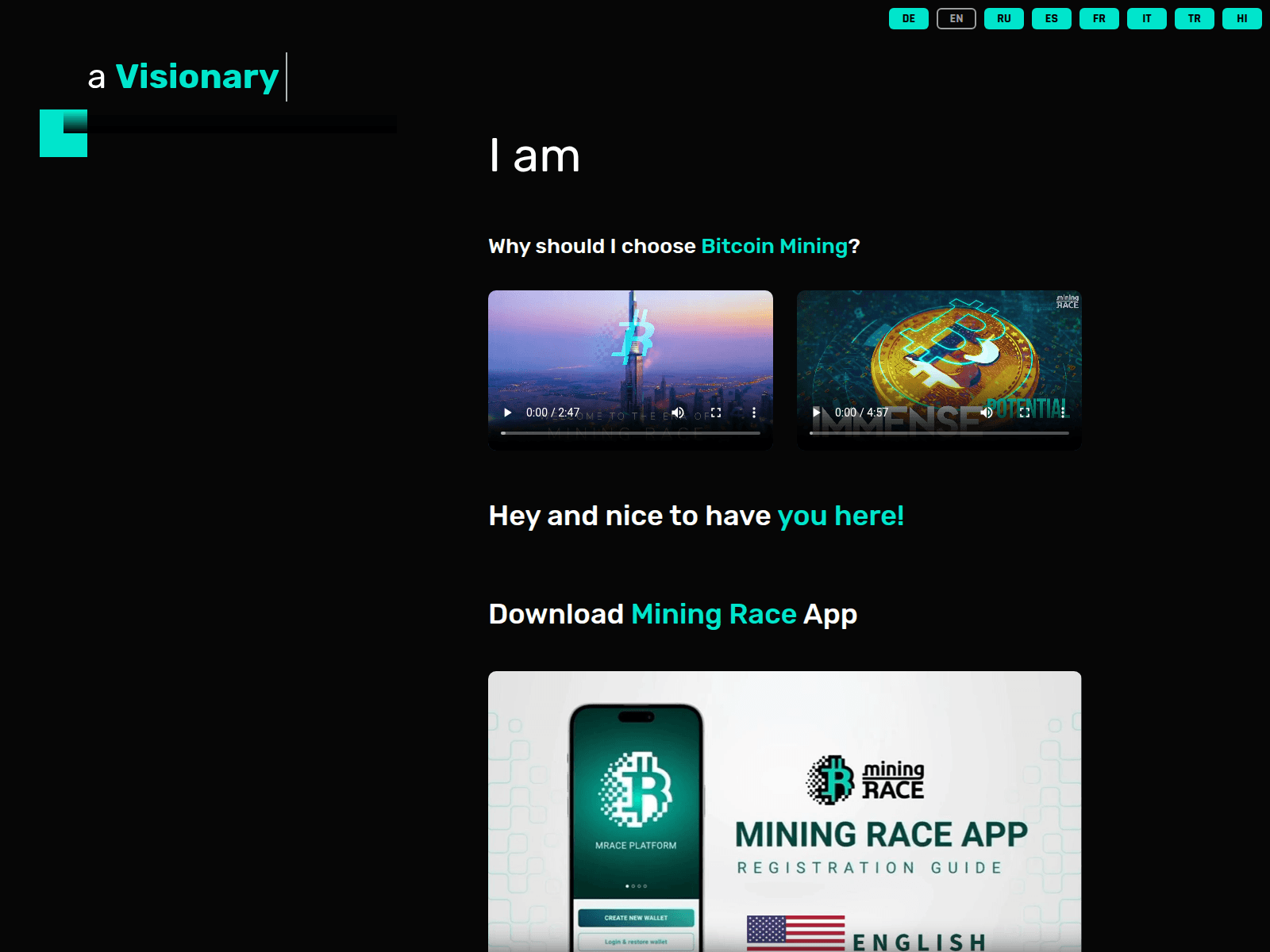Play the 4:57 bitcoin coin video
This screenshot has width=1270, height=952.
tap(817, 413)
